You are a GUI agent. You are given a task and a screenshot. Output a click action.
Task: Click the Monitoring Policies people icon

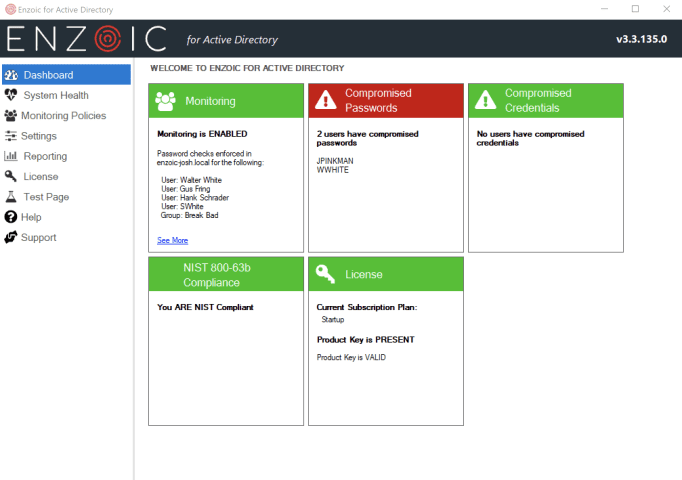[11, 116]
